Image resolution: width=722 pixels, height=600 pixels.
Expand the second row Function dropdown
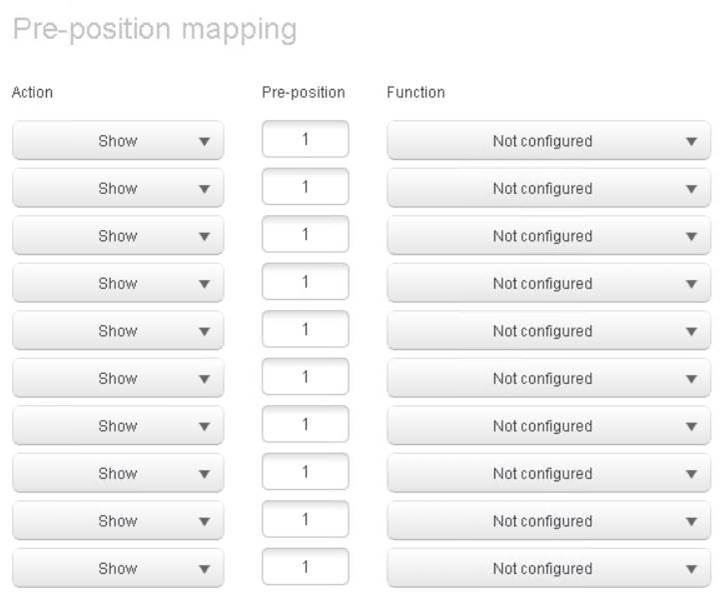coord(548,188)
